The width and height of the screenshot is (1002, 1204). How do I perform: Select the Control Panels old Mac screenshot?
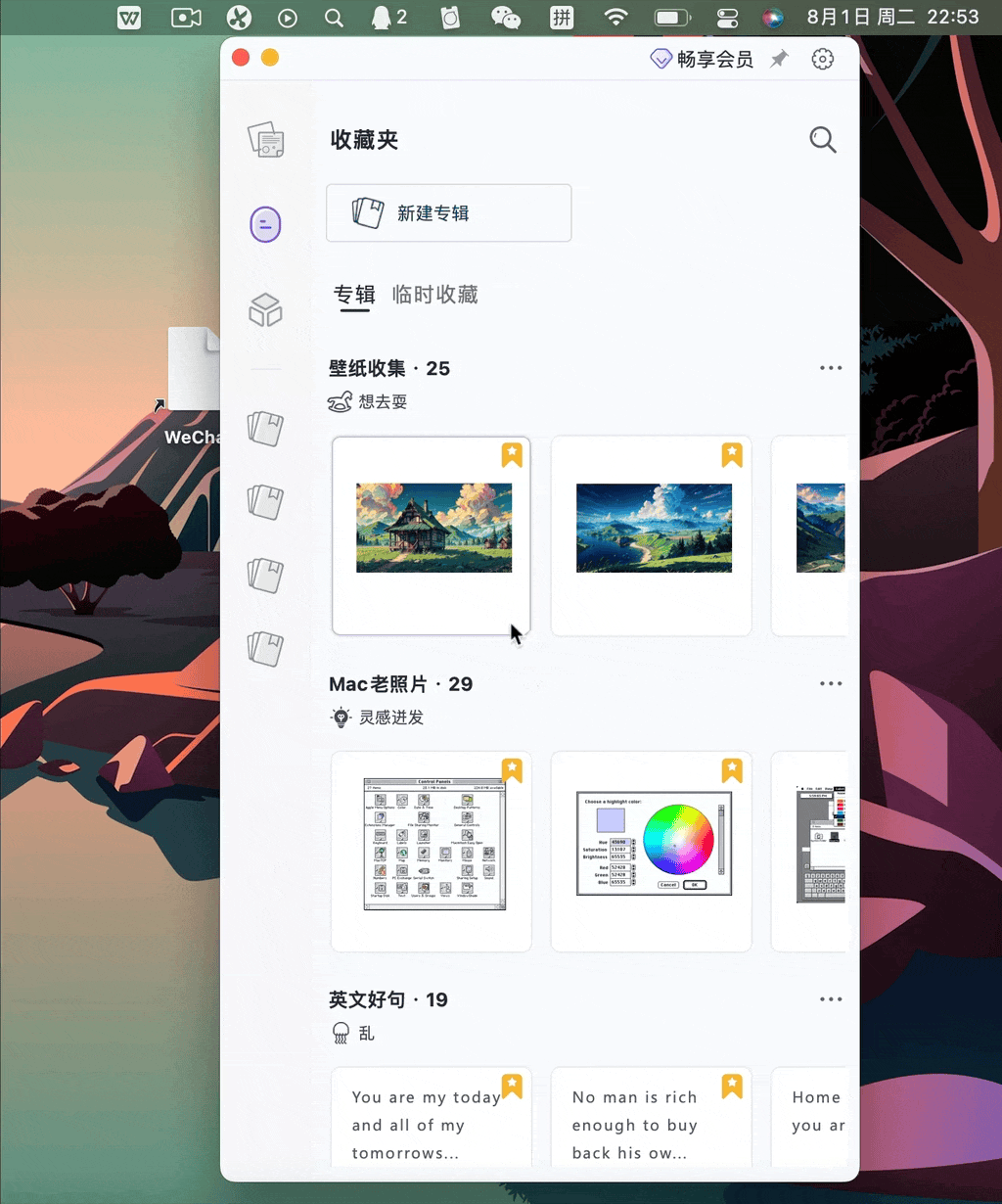[x=432, y=852]
